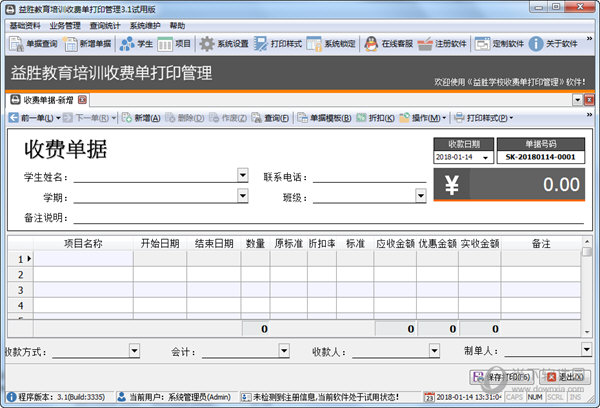
Task: Go to 下一单 next receipt
Action: pyautogui.click(x=86, y=118)
